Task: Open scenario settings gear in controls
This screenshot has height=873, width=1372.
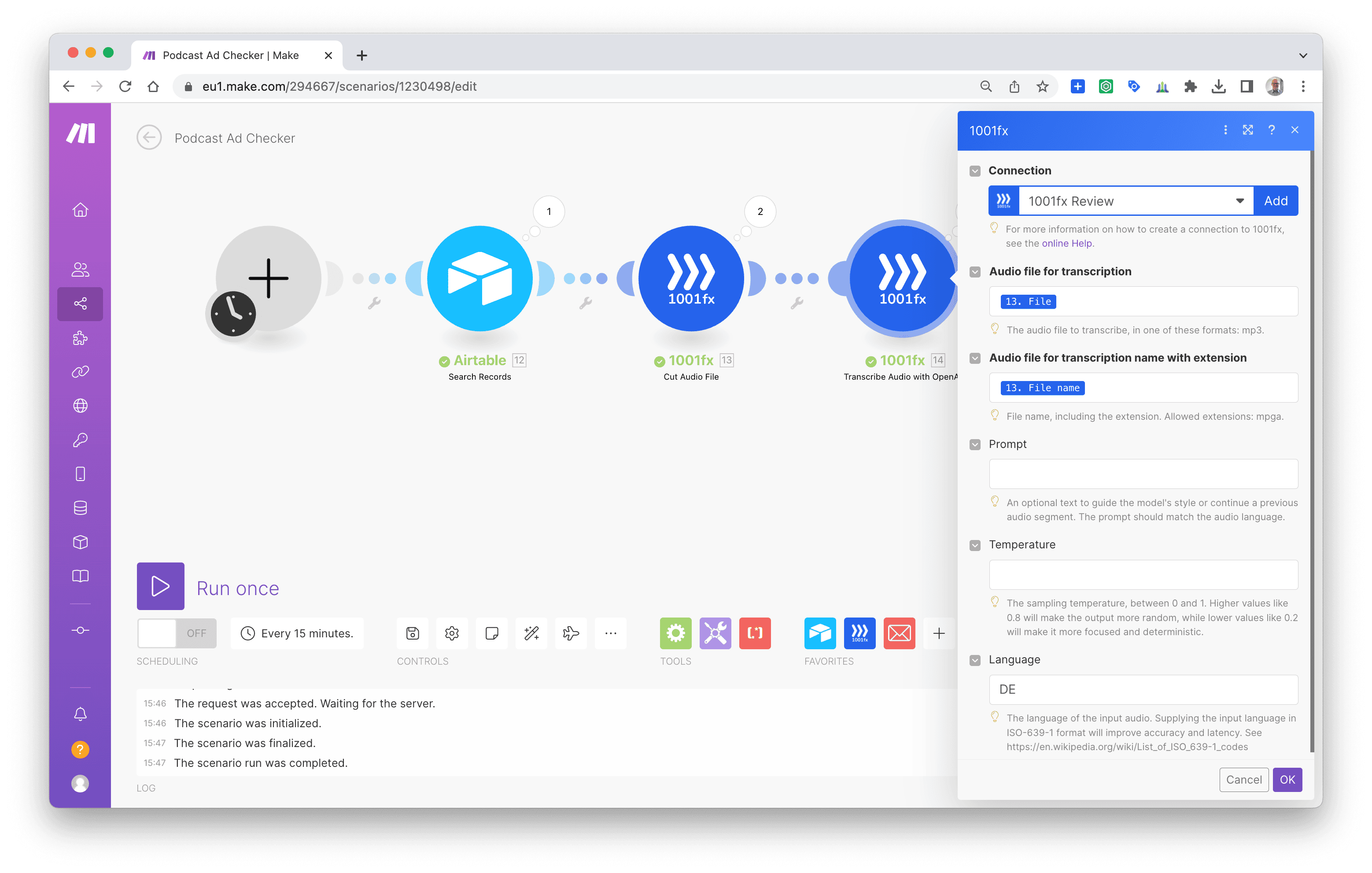Action: click(x=452, y=633)
